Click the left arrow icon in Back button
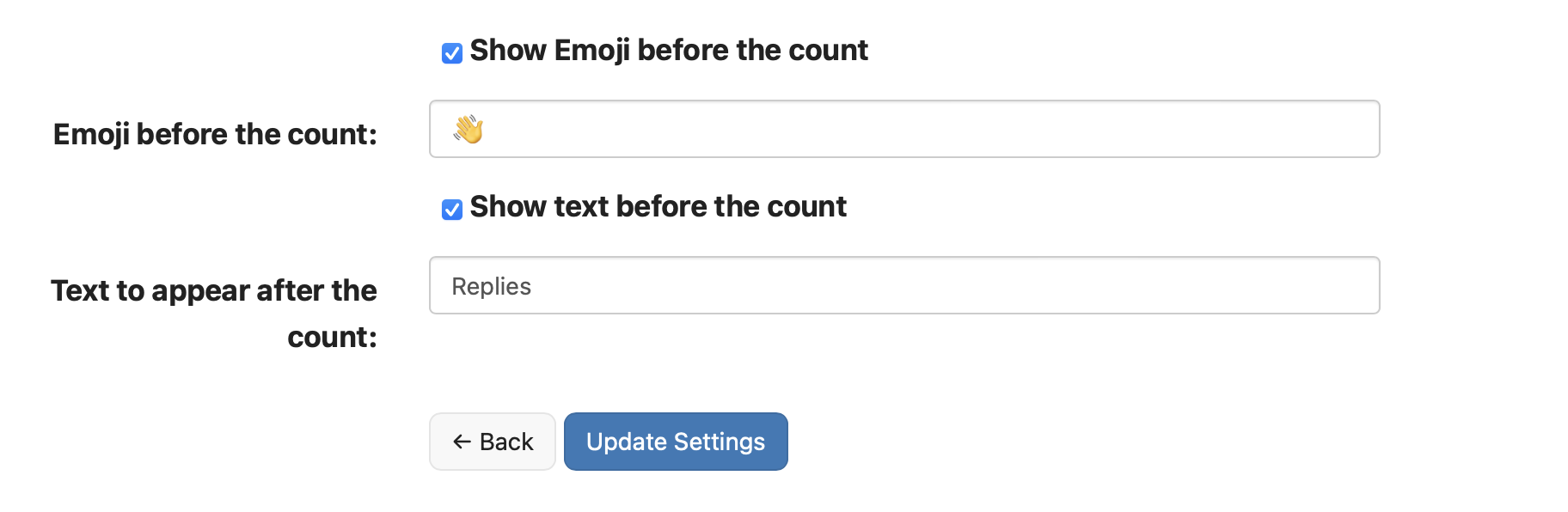Screen dimensions: 1568x512 (462, 442)
